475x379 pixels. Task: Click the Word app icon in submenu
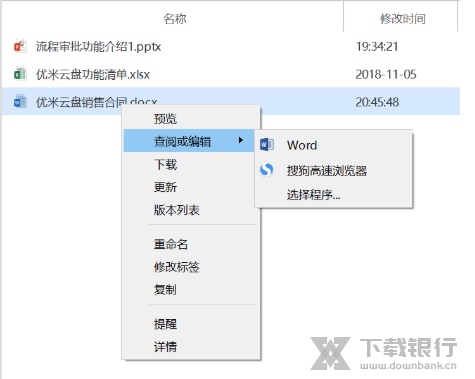coord(267,145)
